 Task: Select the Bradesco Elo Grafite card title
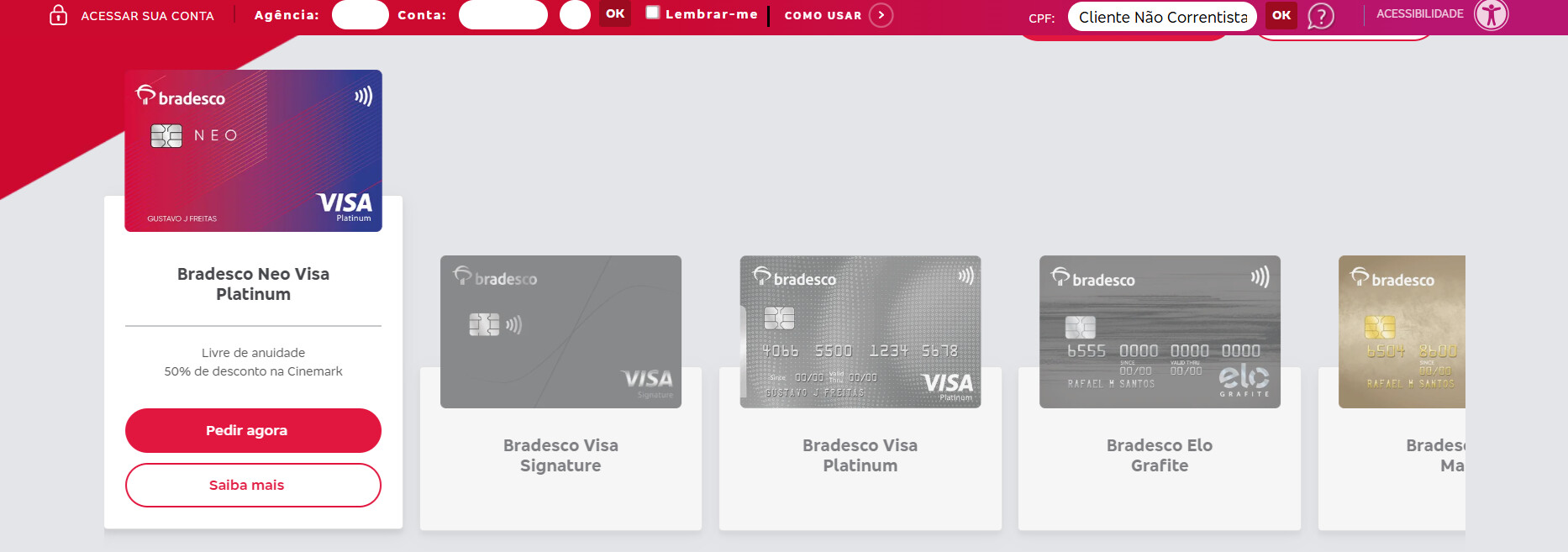[1159, 455]
